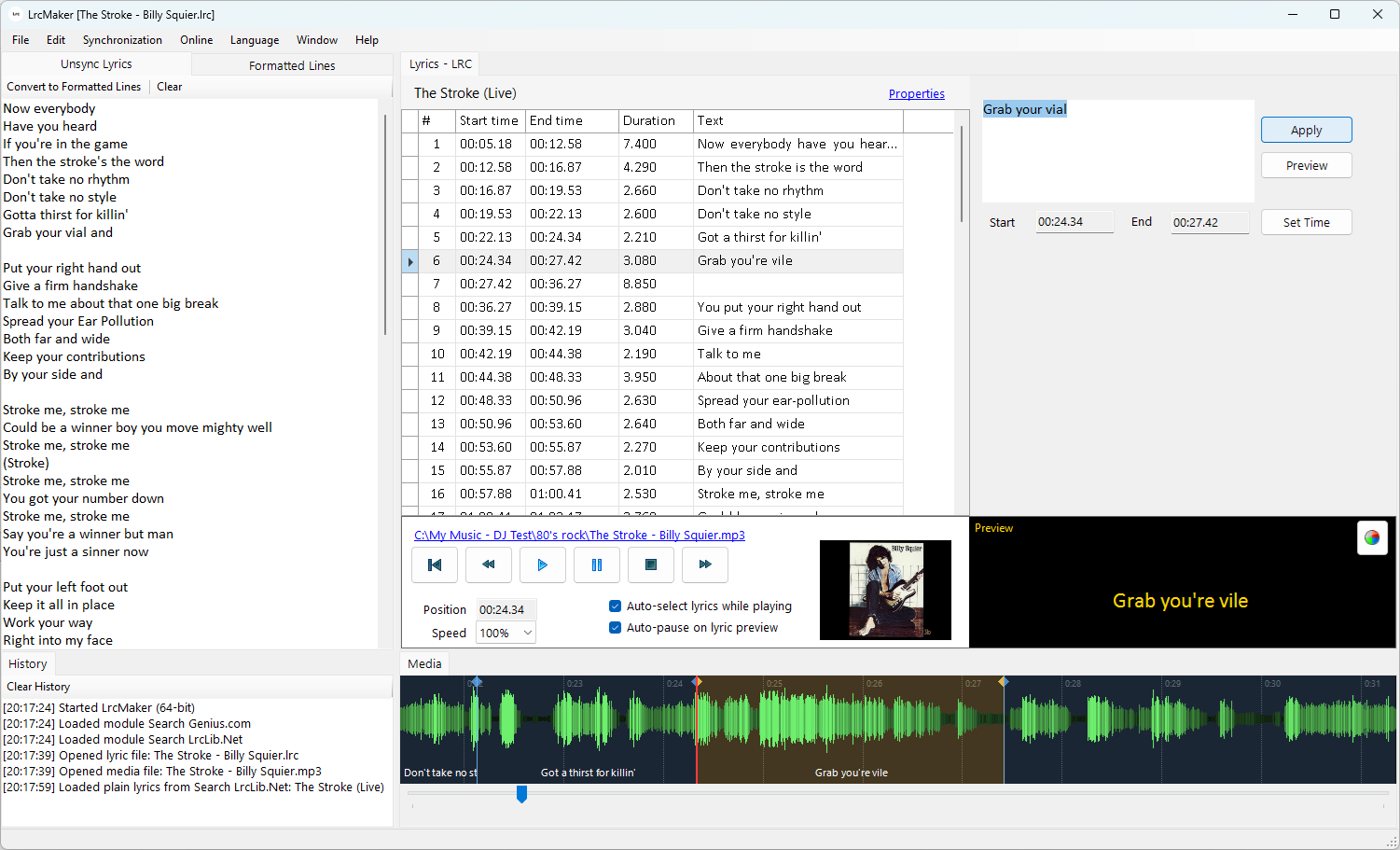Click the Clear History button
The height and width of the screenshot is (850, 1400).
pos(38,687)
